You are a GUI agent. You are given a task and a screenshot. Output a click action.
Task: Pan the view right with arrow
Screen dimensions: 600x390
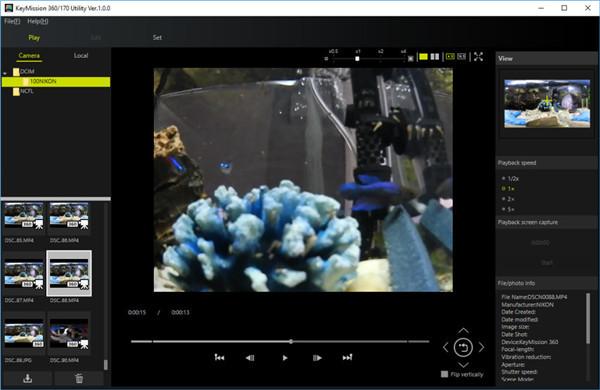pos(481,347)
